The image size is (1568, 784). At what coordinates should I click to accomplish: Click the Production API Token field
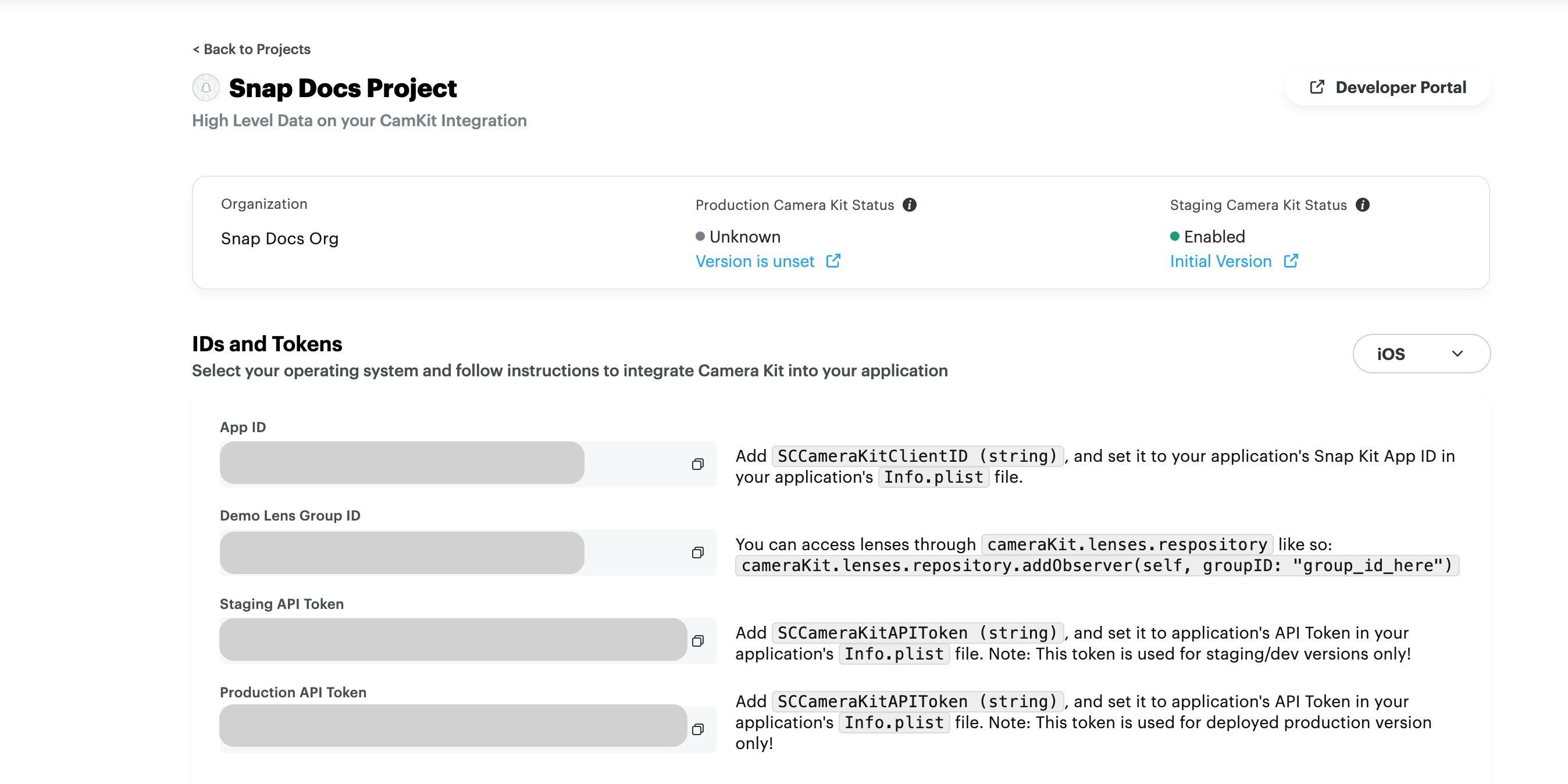point(453,726)
